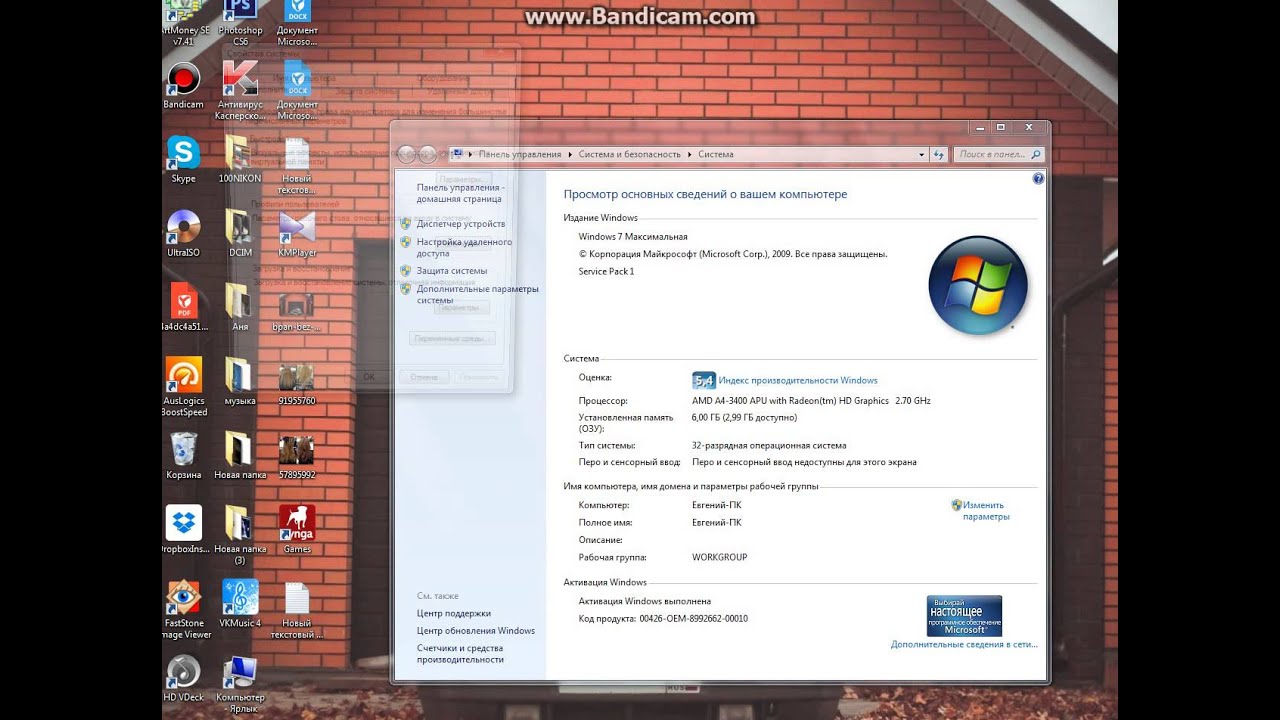
Task: Select the DCIM folder on the desktop
Action: coord(240,234)
